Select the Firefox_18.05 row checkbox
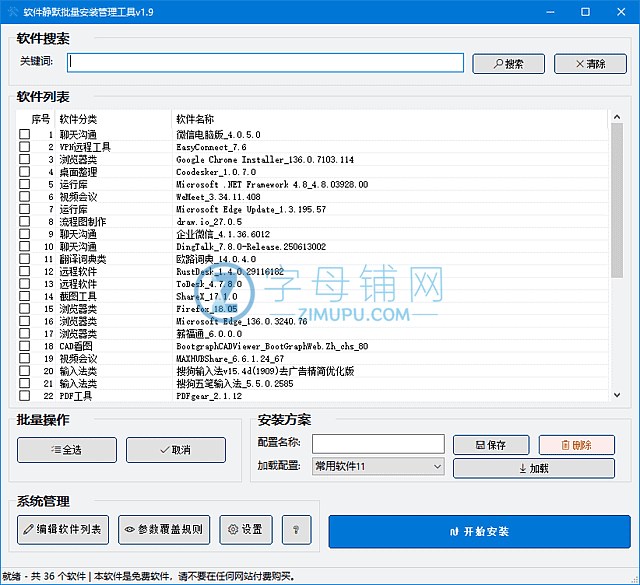The width and height of the screenshot is (640, 585). point(25,309)
